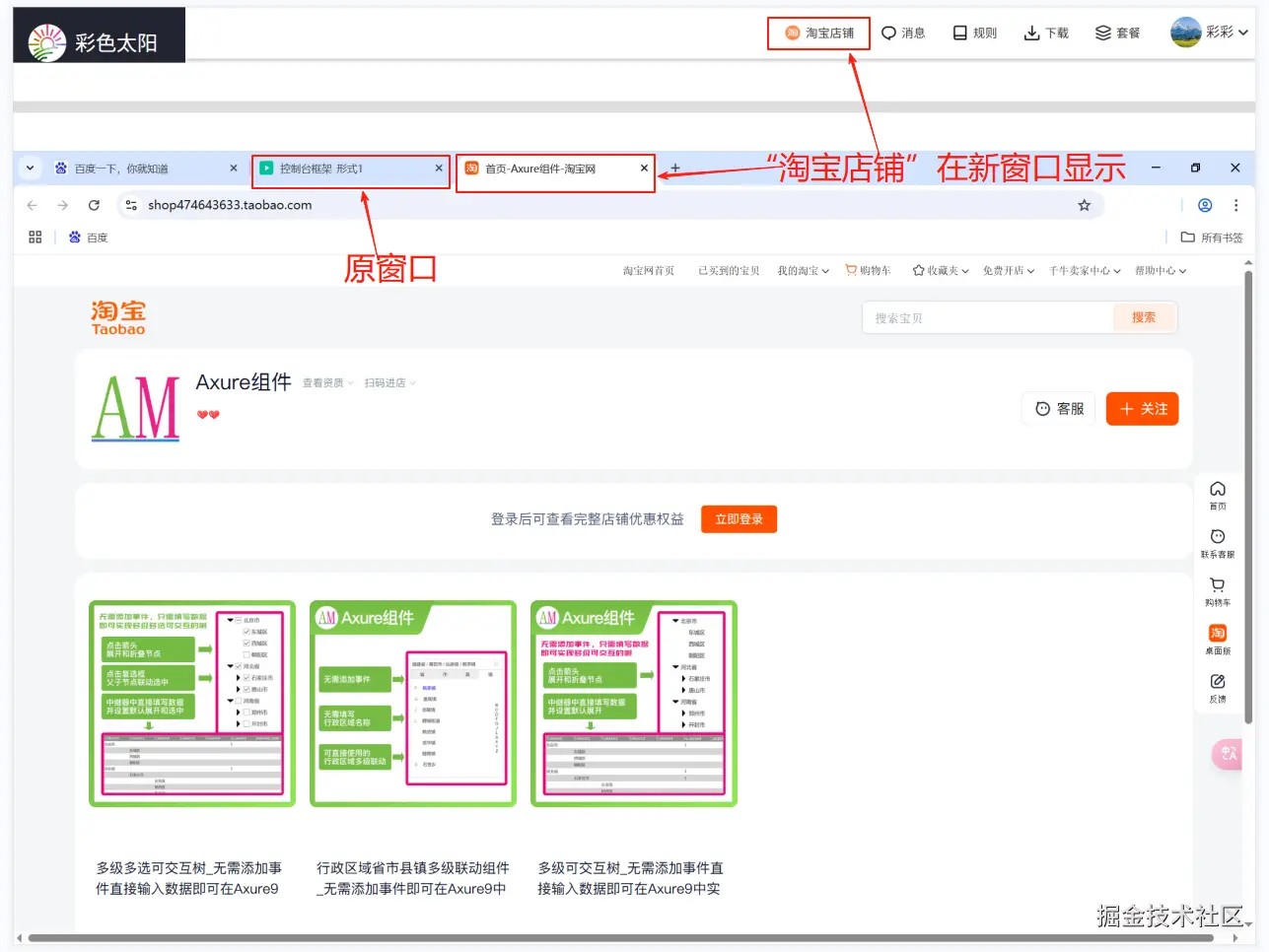Click sidebar 联系客服 icon
The image size is (1269, 952).
[x=1218, y=544]
